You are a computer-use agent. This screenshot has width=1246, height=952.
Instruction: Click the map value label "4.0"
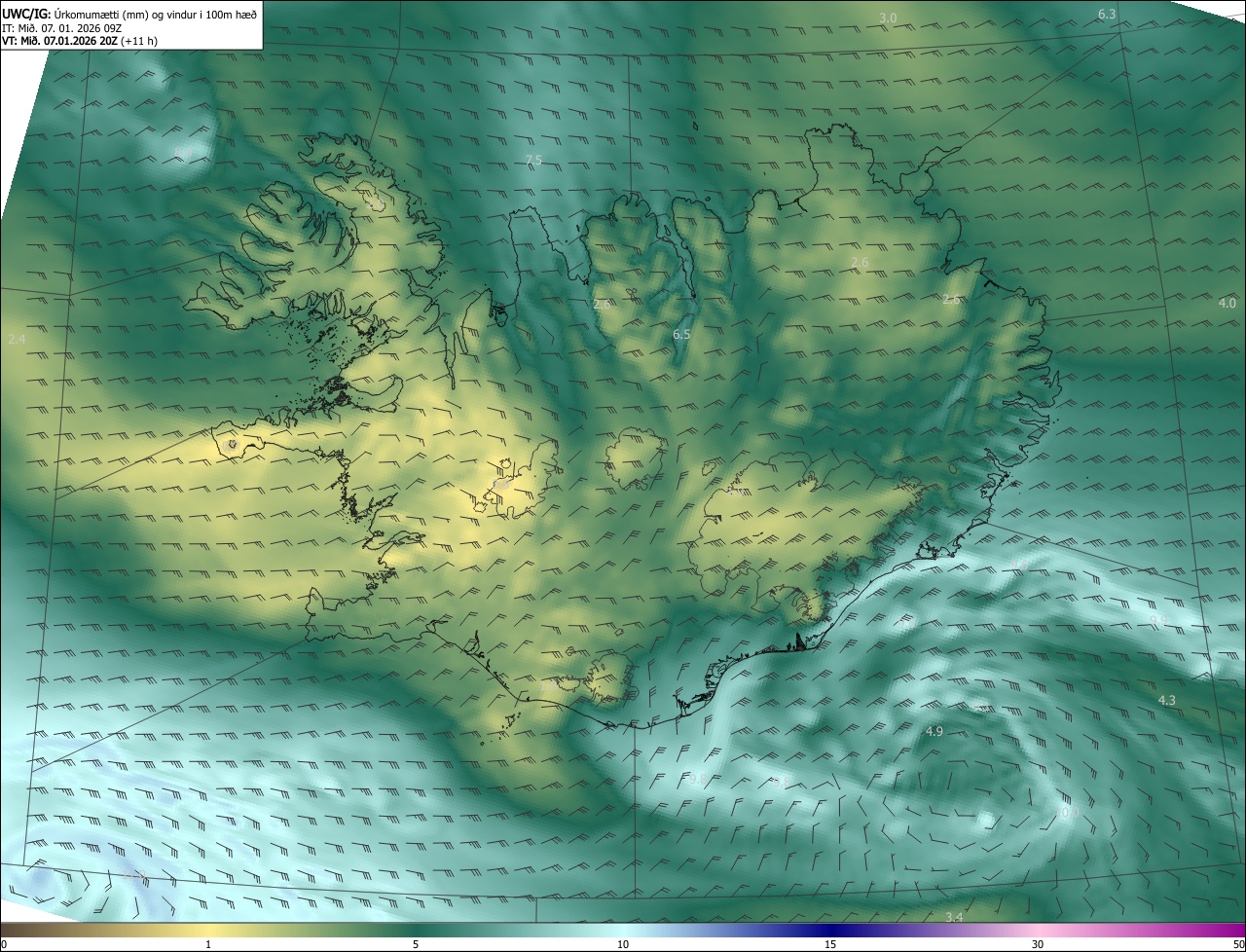coord(1227,304)
